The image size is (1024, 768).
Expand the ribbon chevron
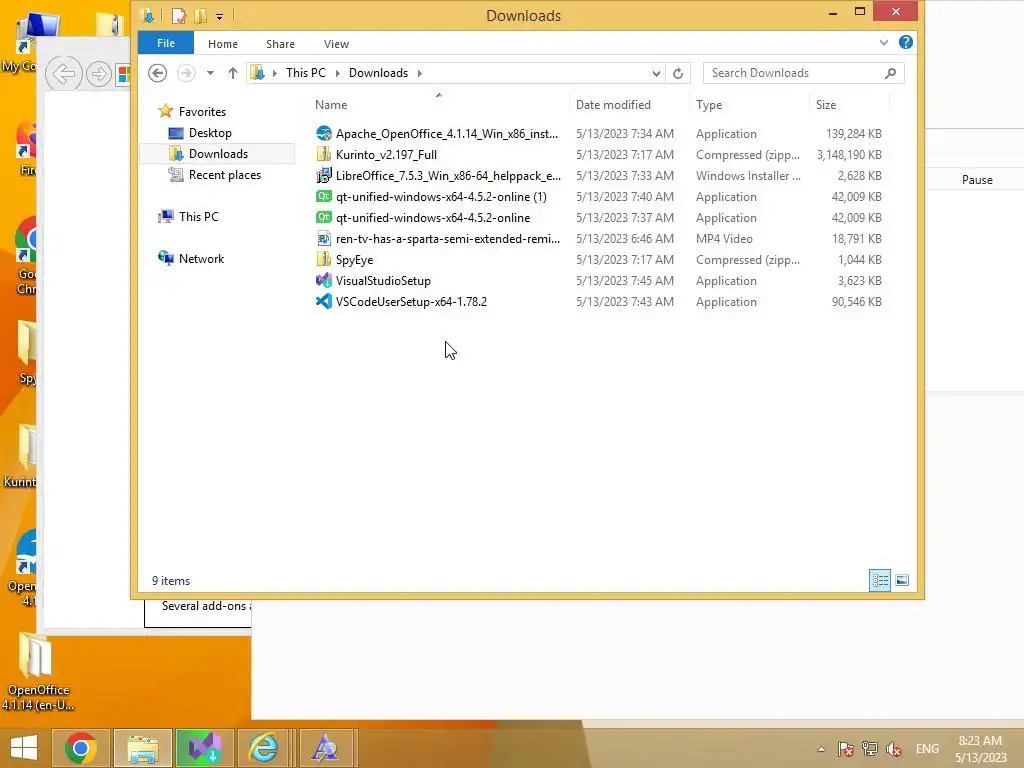pyautogui.click(x=884, y=42)
